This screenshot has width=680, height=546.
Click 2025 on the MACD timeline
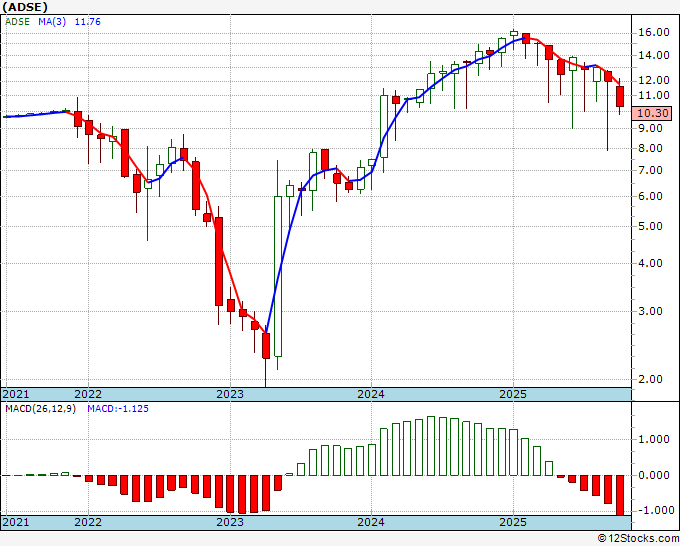click(x=513, y=522)
